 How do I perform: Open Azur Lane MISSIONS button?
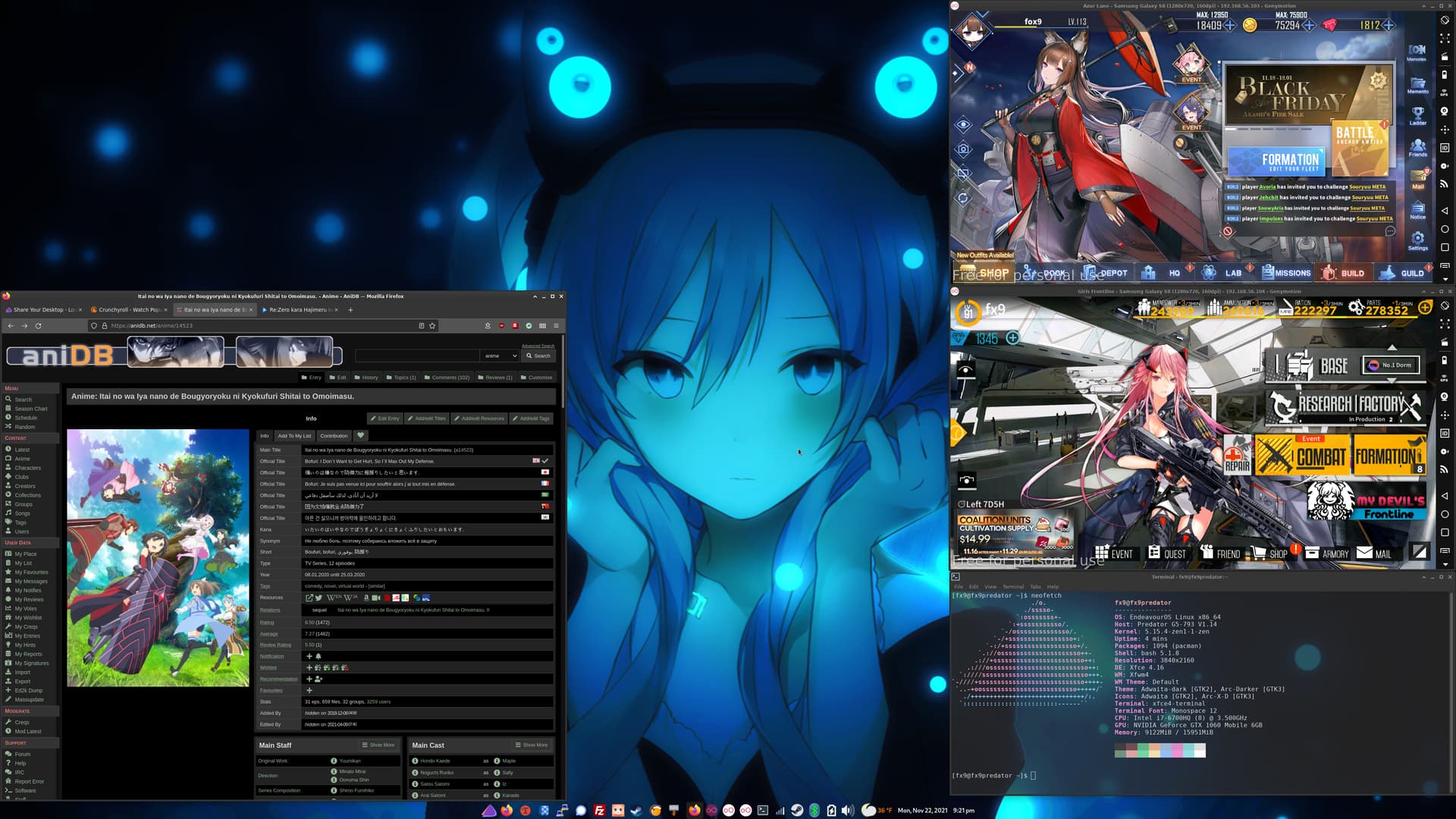(1286, 273)
